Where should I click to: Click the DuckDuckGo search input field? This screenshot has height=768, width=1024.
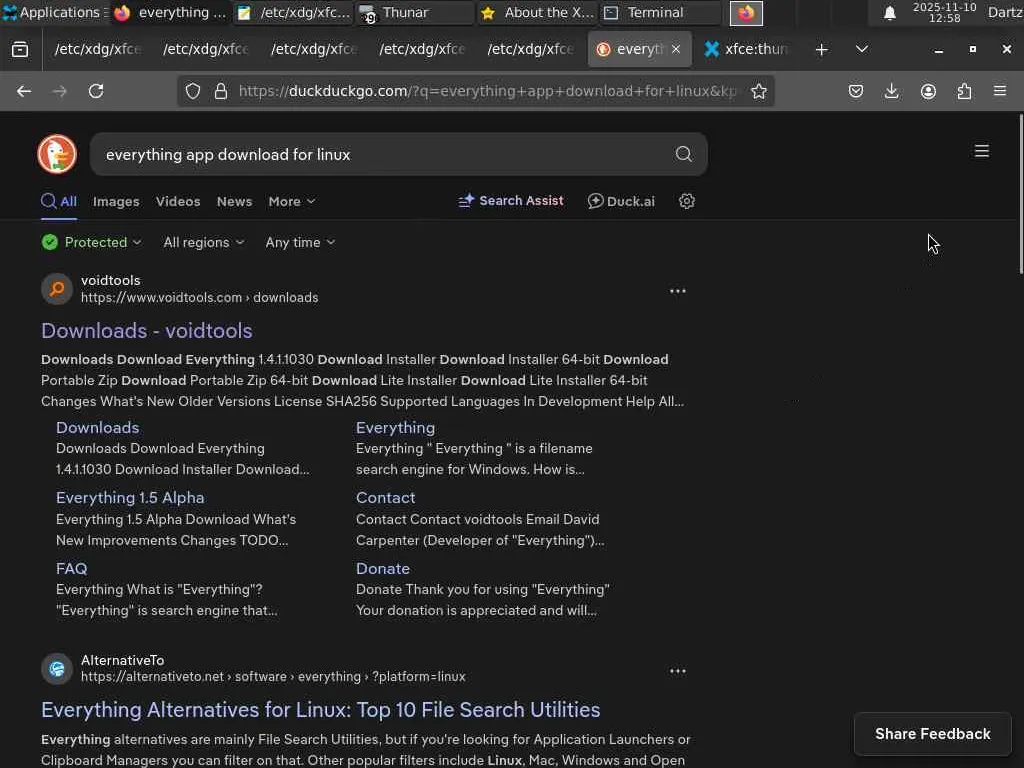pos(380,154)
